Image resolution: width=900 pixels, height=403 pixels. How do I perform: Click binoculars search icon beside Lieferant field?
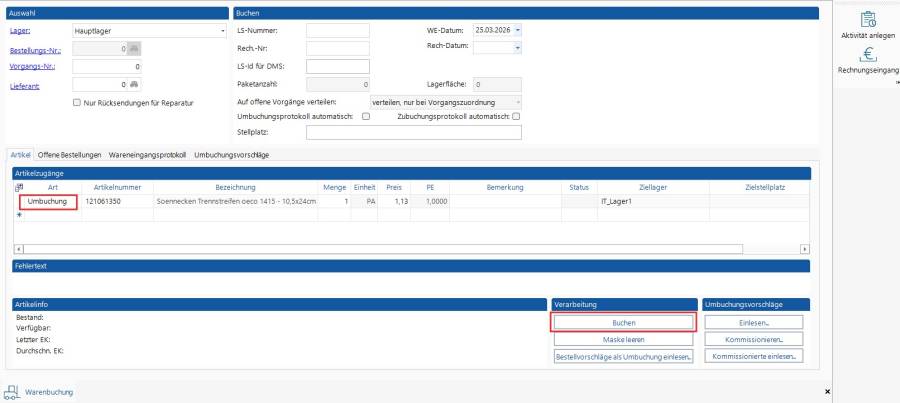[134, 84]
